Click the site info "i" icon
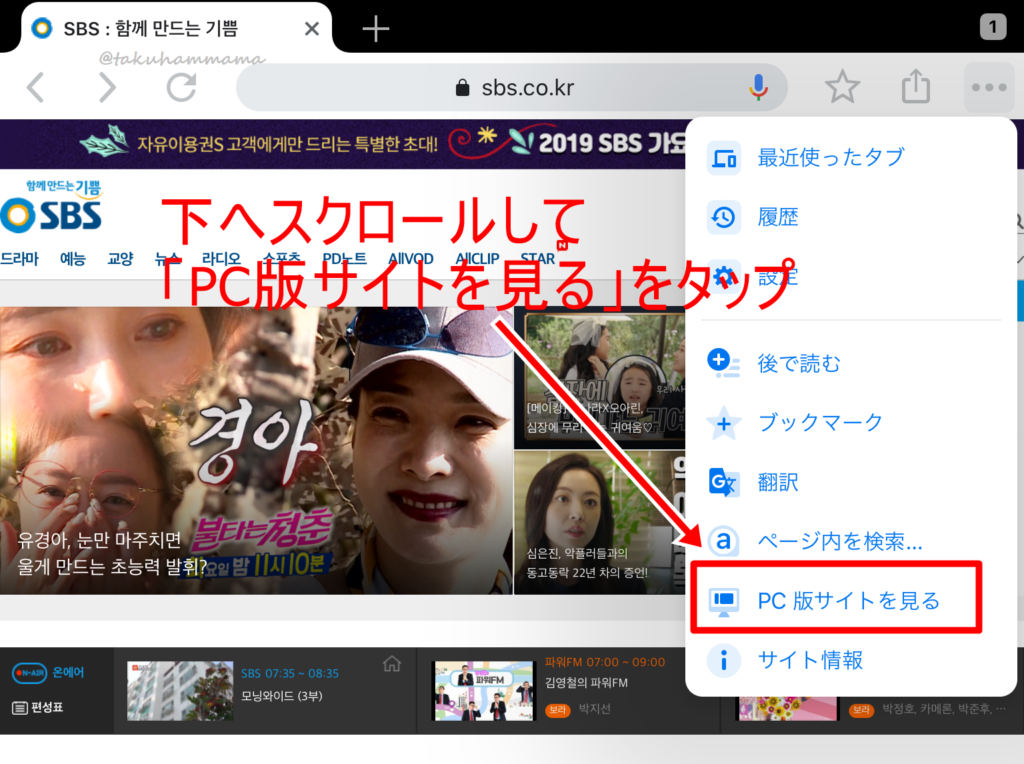This screenshot has width=1024, height=764. [x=724, y=660]
